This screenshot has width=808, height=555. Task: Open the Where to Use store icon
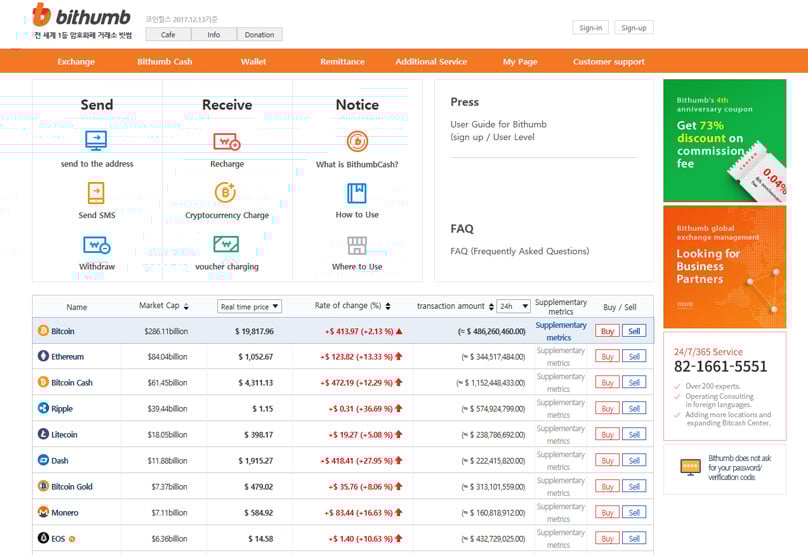point(357,246)
